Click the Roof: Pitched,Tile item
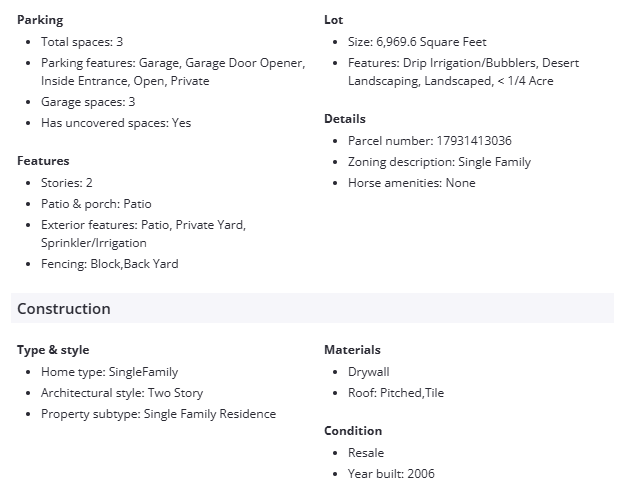 coord(395,393)
